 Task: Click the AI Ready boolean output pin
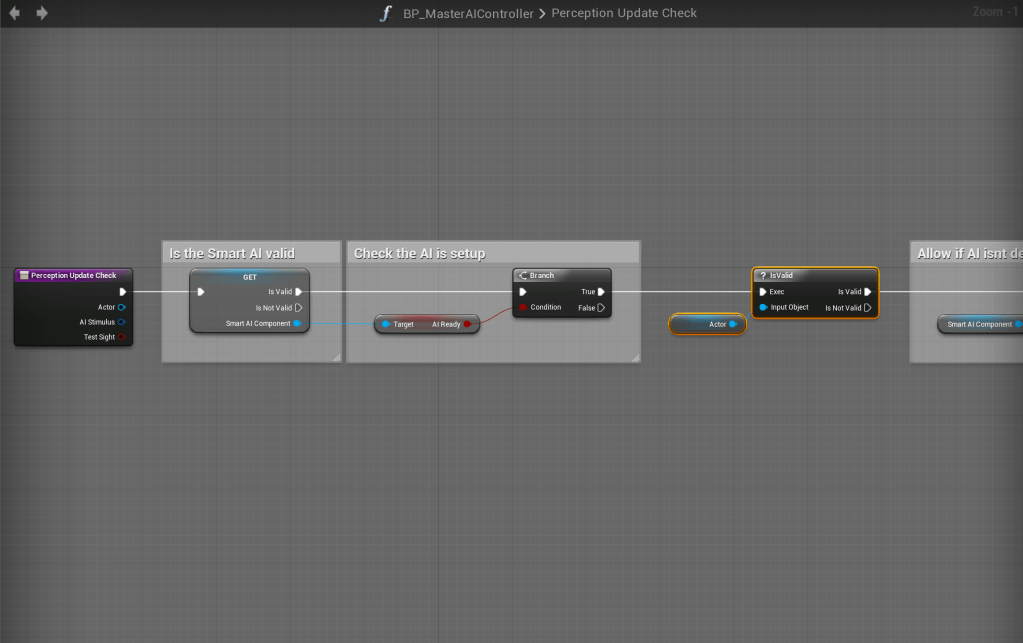pyautogui.click(x=467, y=324)
